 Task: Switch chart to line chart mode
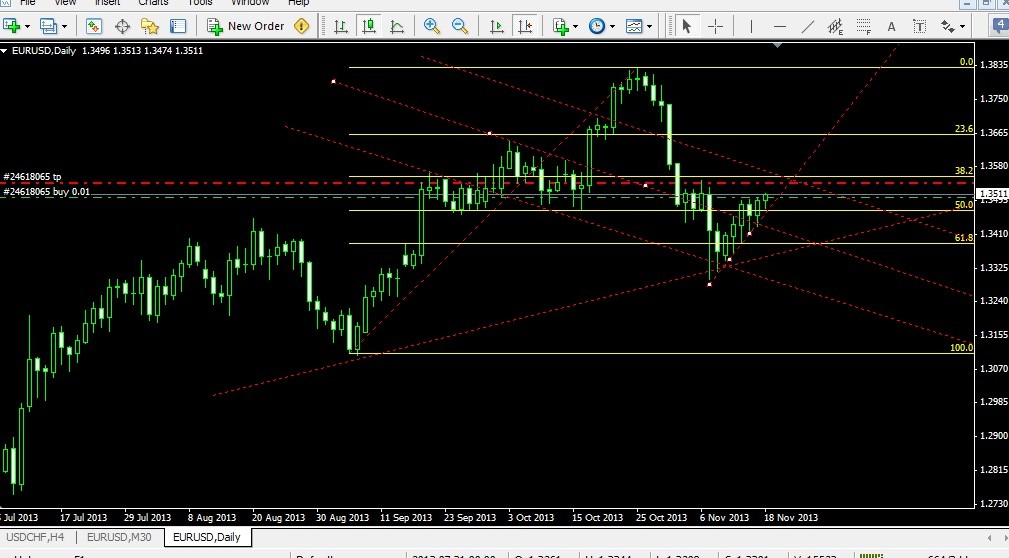(397, 26)
